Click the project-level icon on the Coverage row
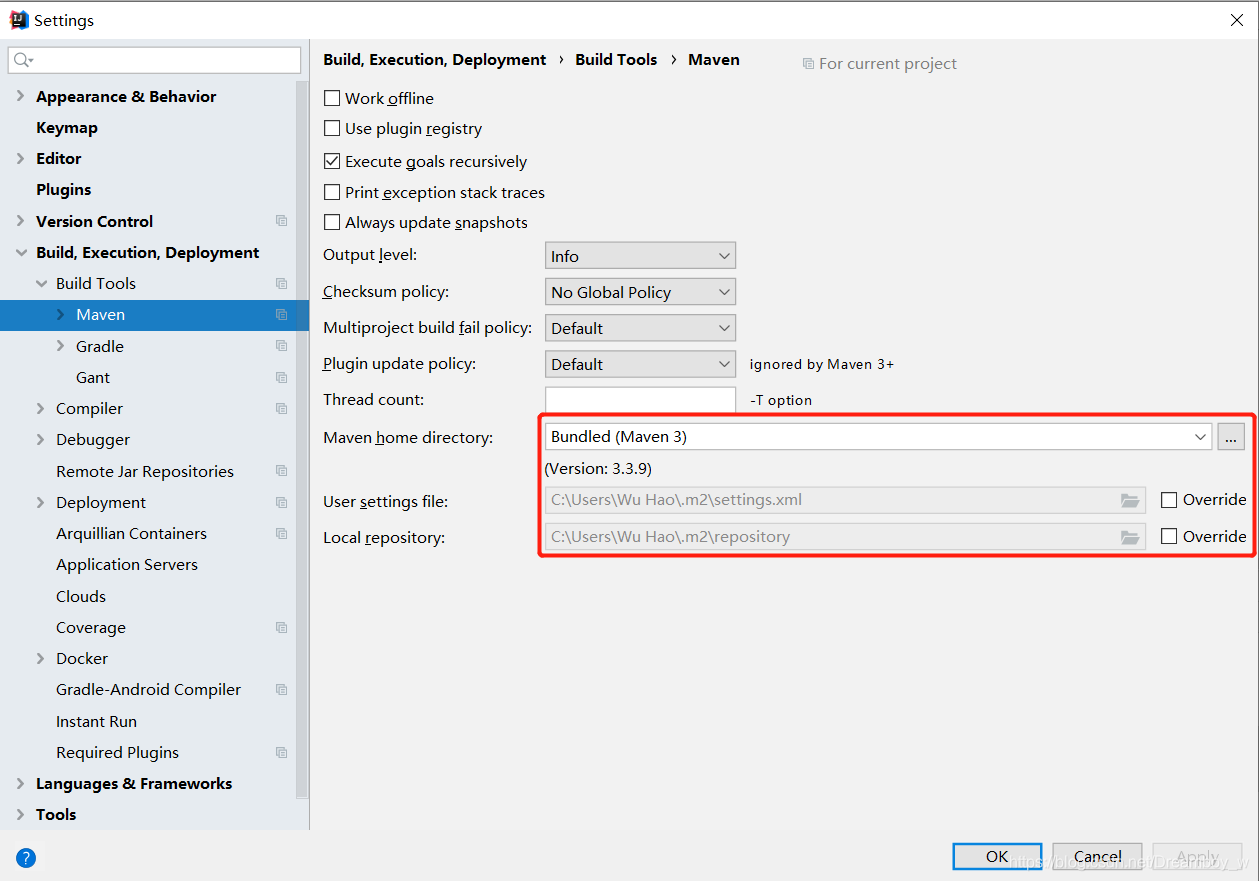Viewport: 1259px width, 881px height. coord(282,628)
